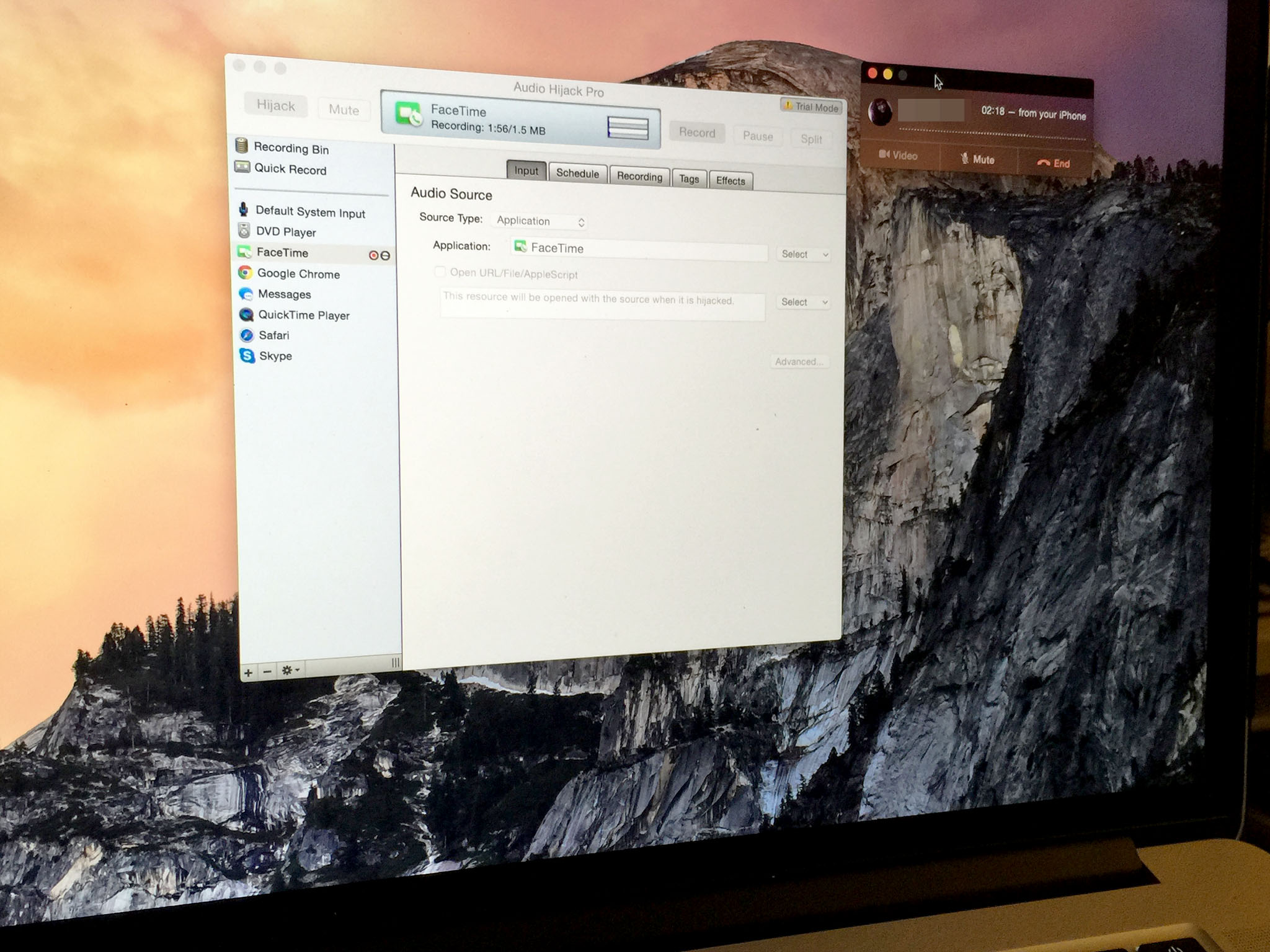Screen dimensions: 1270x952
Task: Click the Default System Input microphone icon
Action: pyautogui.click(x=244, y=209)
